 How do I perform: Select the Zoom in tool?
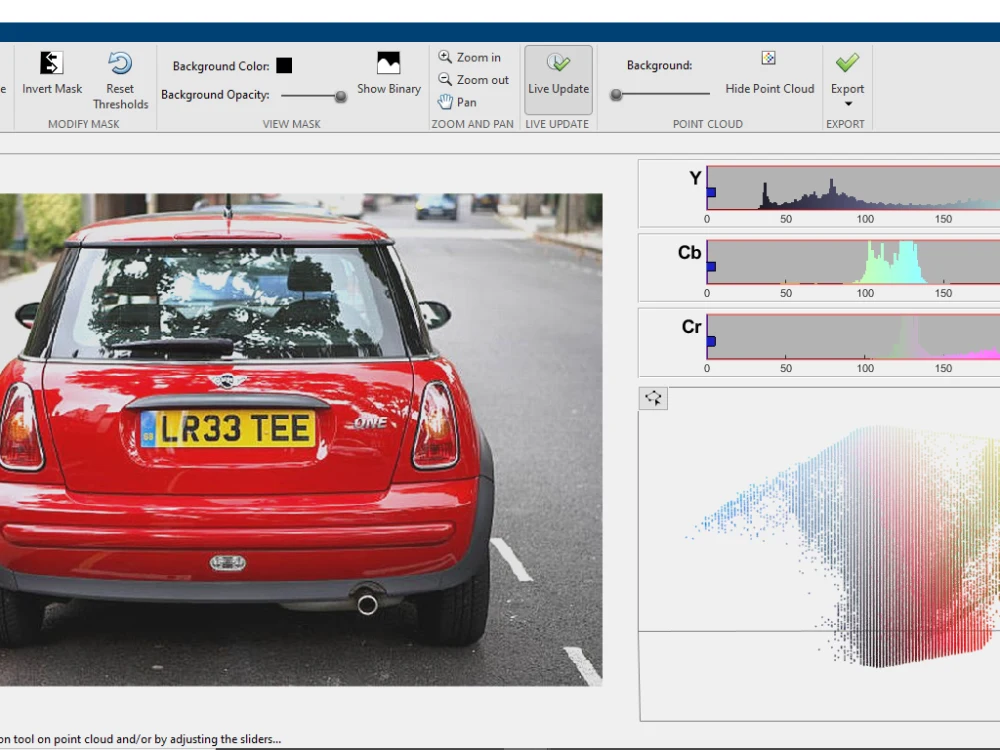click(x=469, y=57)
